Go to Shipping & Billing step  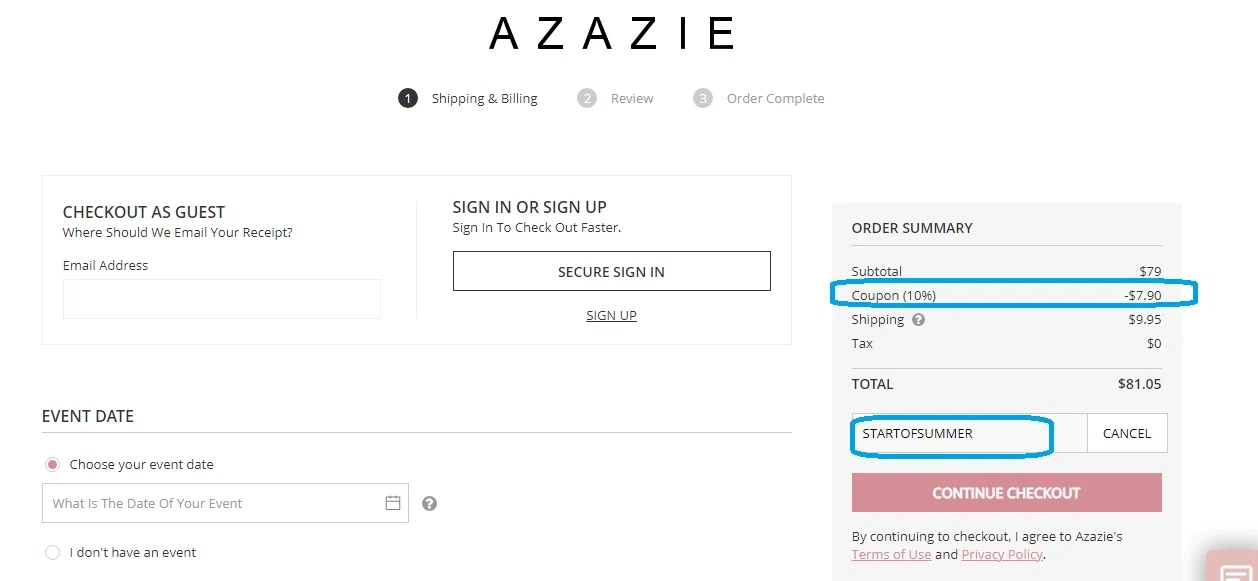(484, 98)
